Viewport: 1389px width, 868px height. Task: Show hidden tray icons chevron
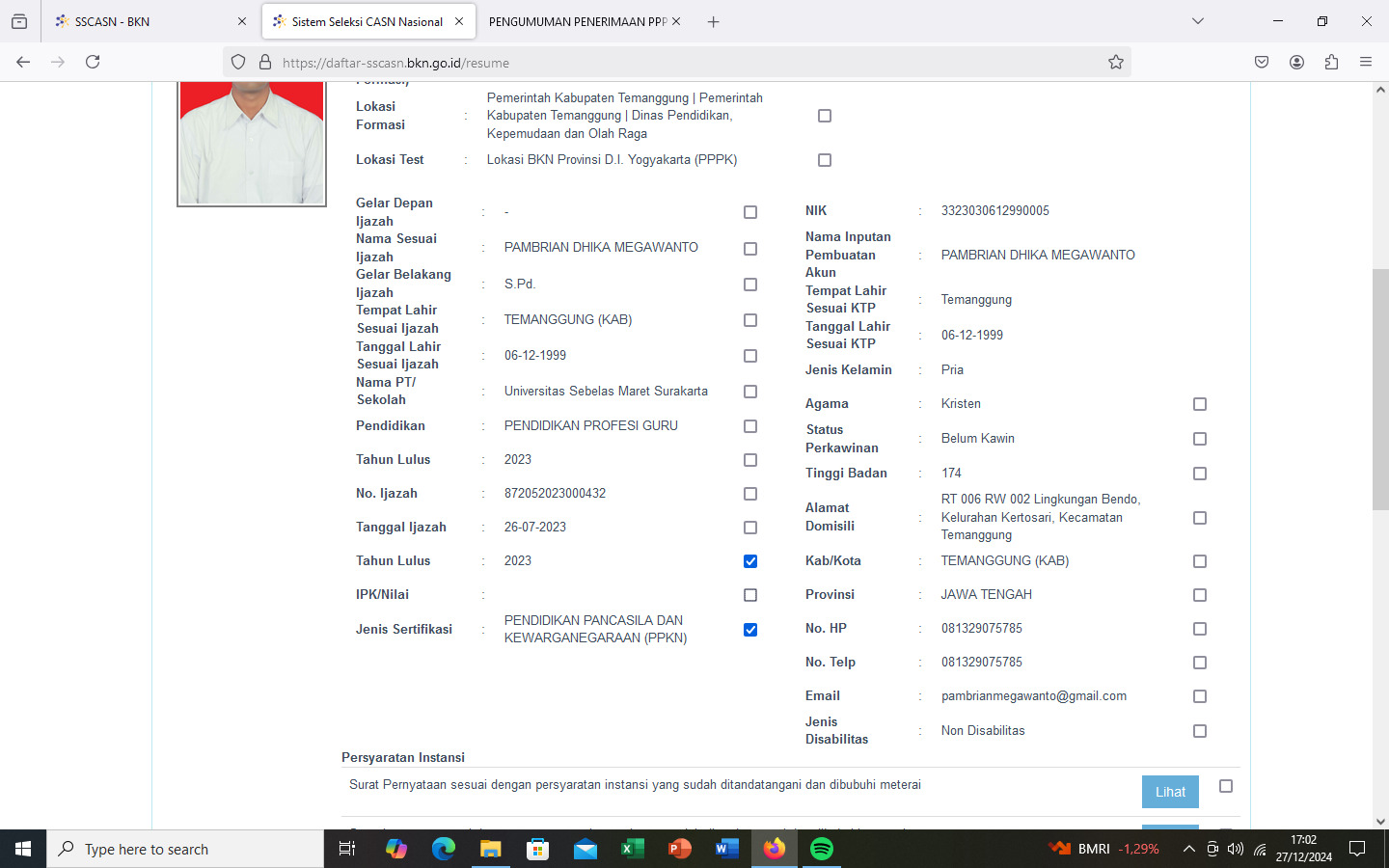click(x=1188, y=850)
